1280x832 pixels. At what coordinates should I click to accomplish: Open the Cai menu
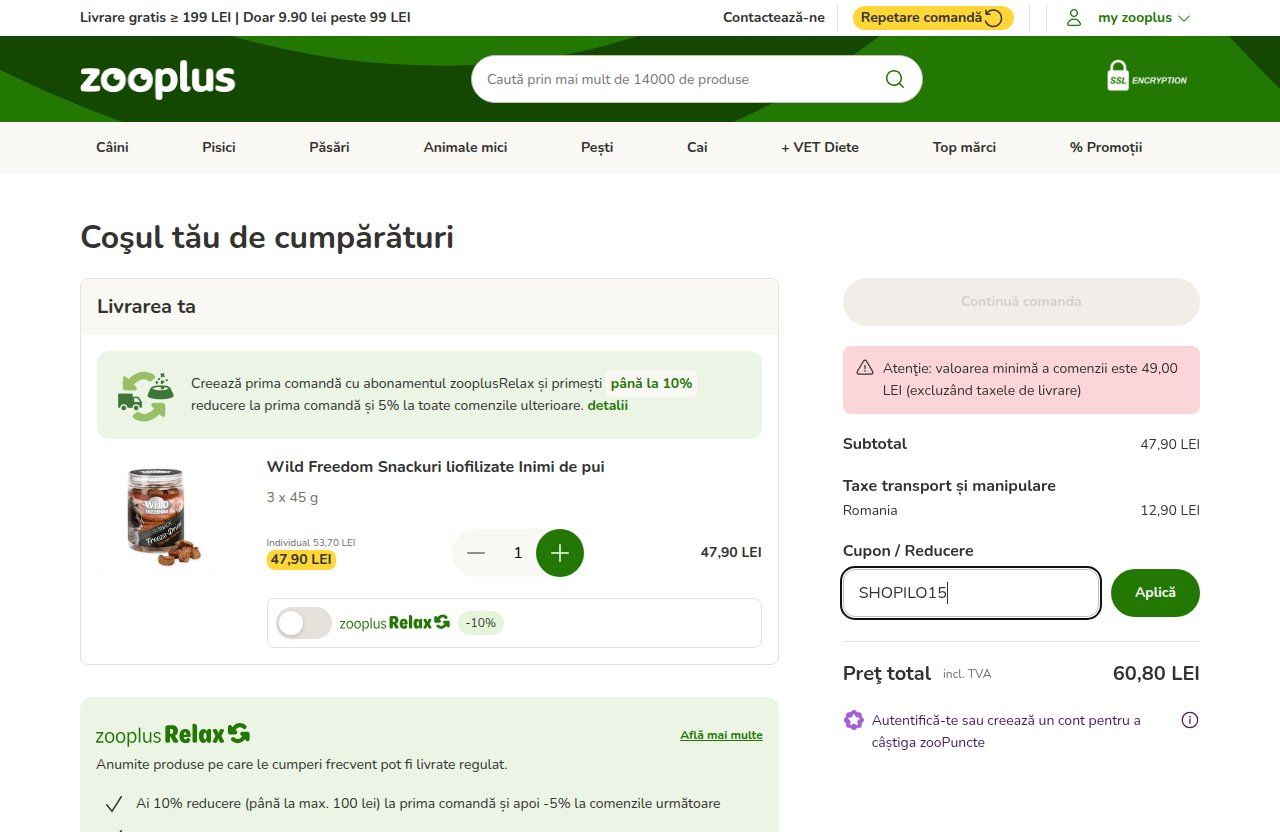tap(697, 147)
